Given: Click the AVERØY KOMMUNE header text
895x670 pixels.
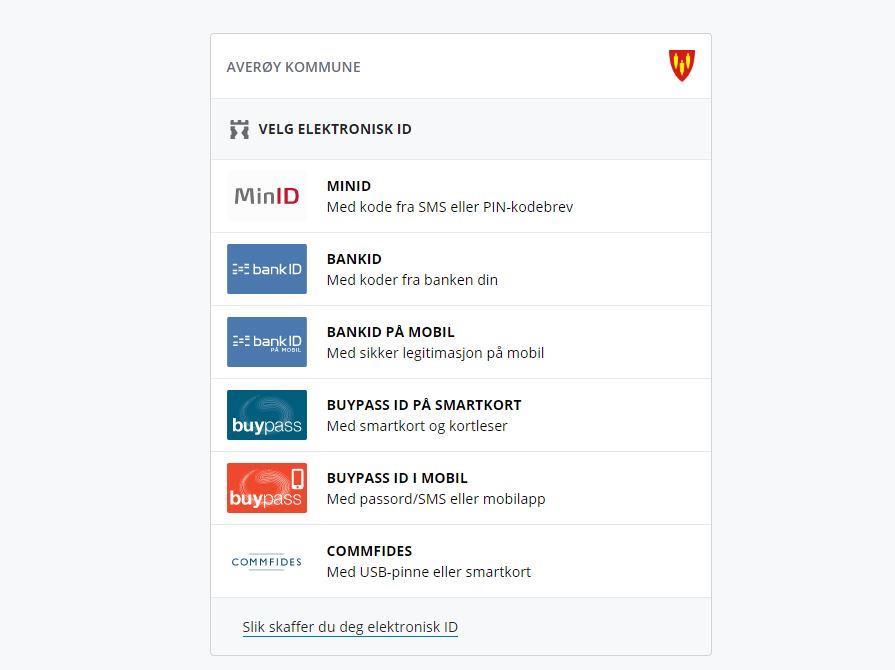Looking at the screenshot, I should 294,67.
